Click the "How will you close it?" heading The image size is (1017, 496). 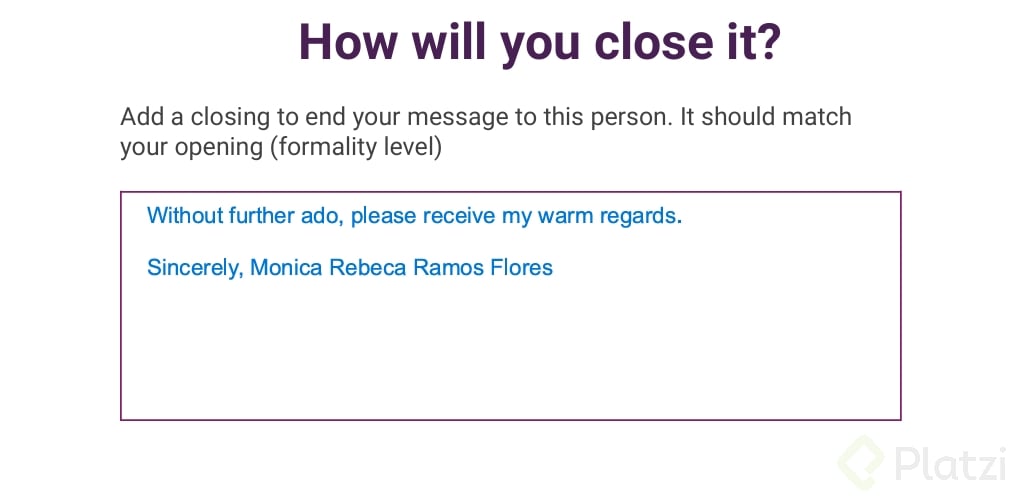tap(540, 41)
